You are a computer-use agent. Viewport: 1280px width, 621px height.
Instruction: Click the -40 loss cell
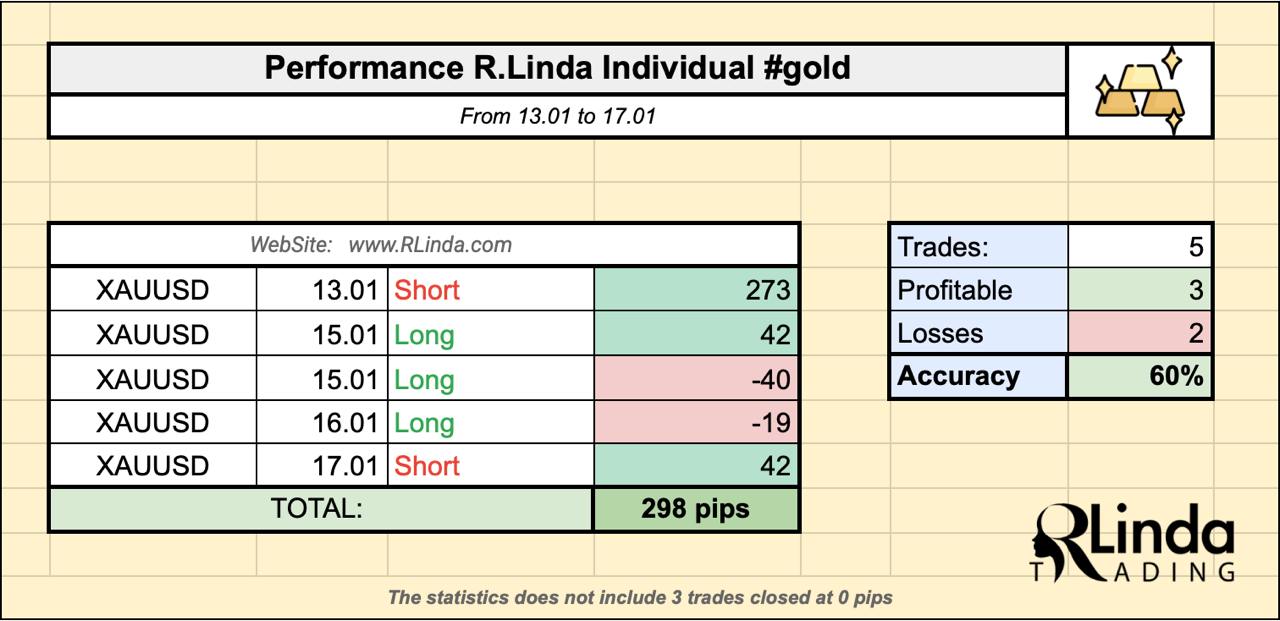[x=696, y=379]
